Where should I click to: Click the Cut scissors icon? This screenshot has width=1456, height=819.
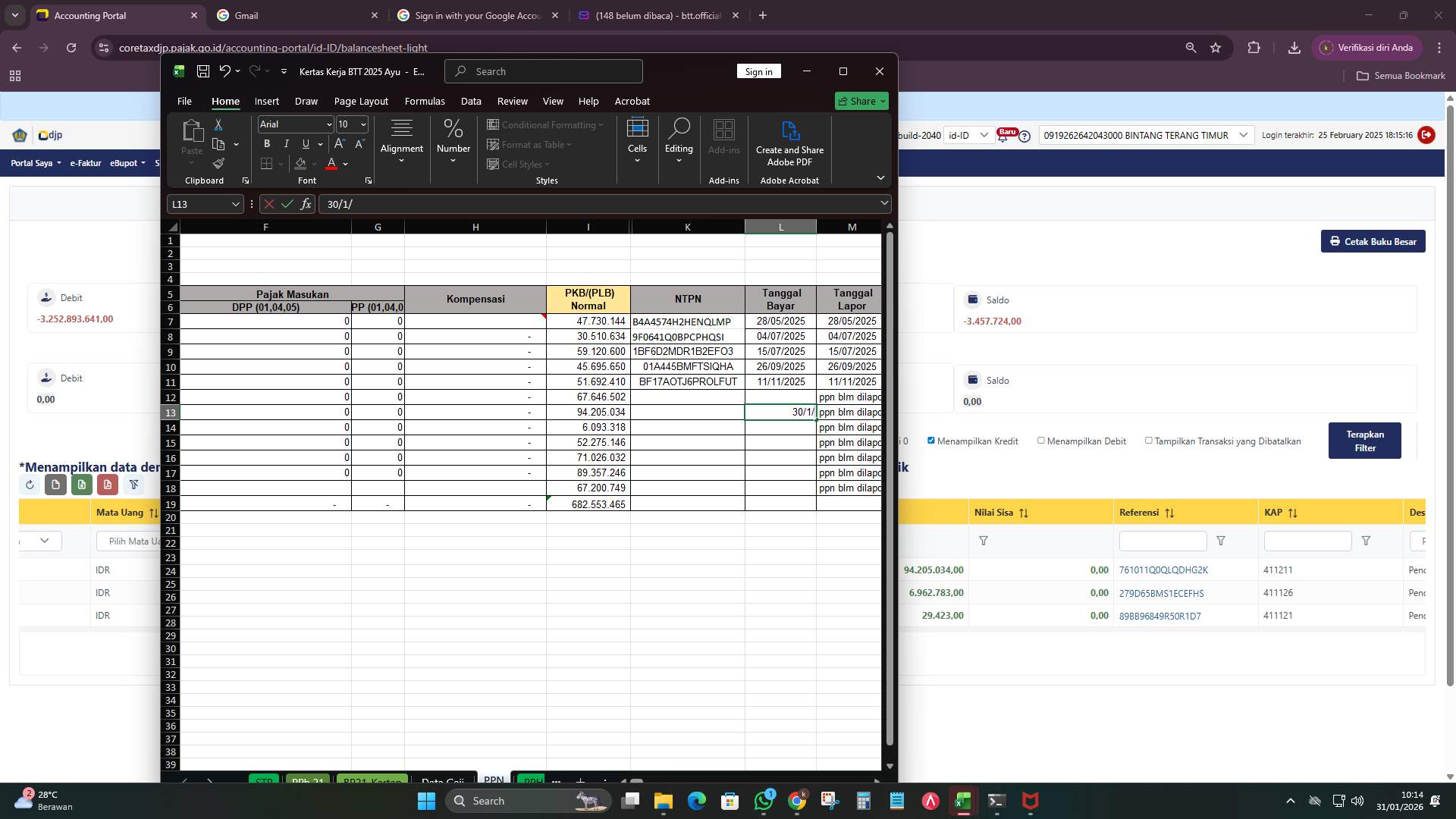[219, 124]
